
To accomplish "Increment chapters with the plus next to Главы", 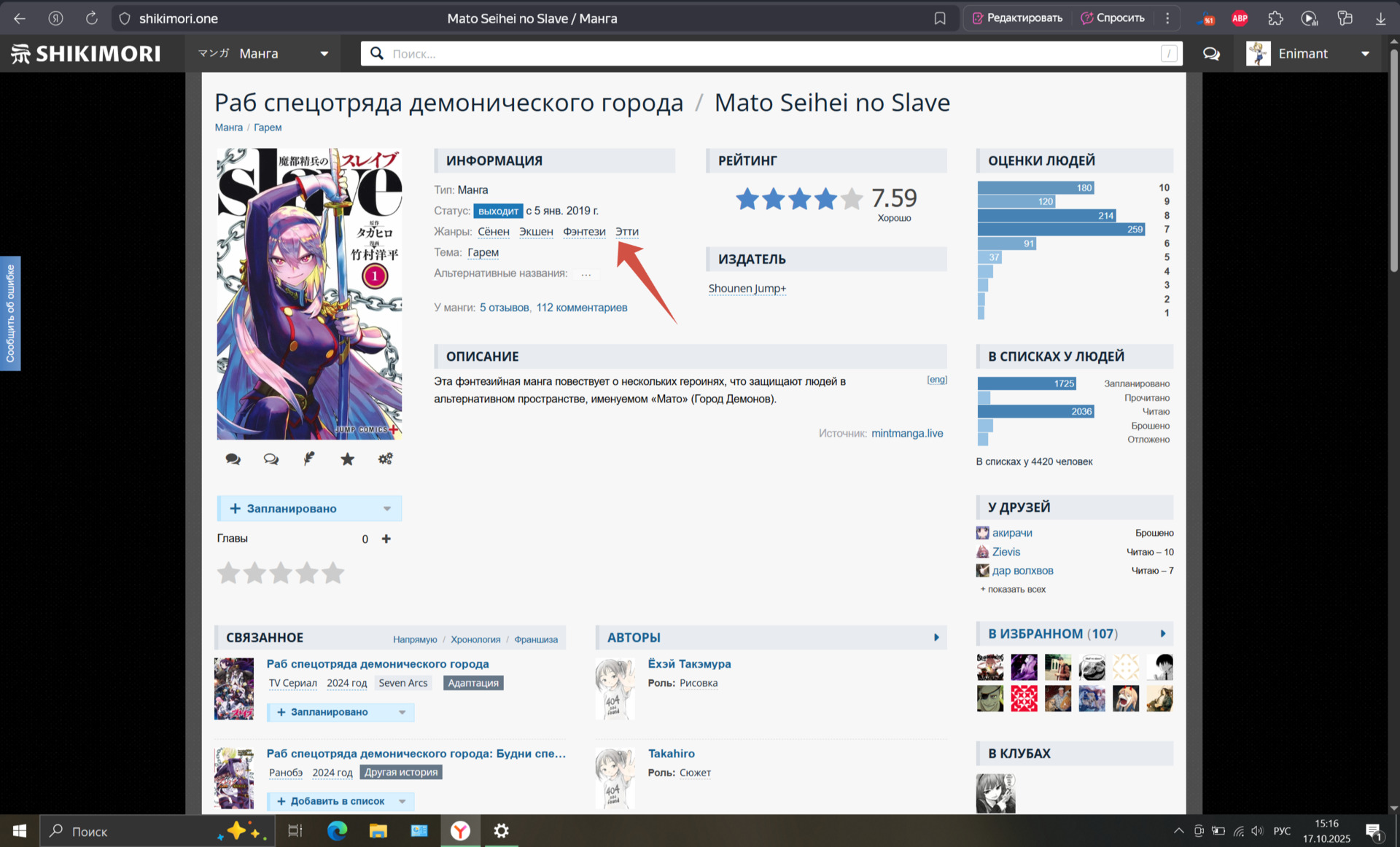I will pos(386,539).
